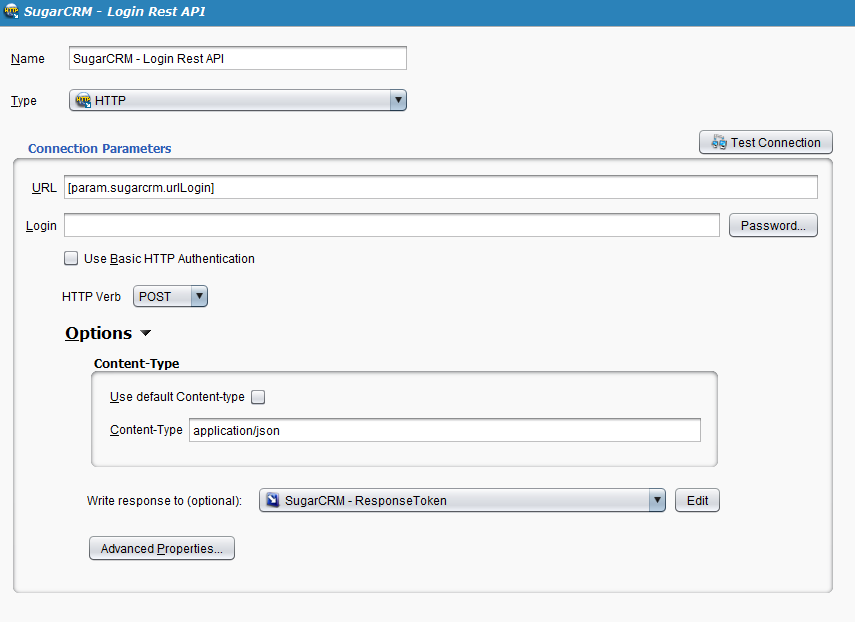
Task: Click the arrow icon on Write response dropdown
Action: pos(657,500)
